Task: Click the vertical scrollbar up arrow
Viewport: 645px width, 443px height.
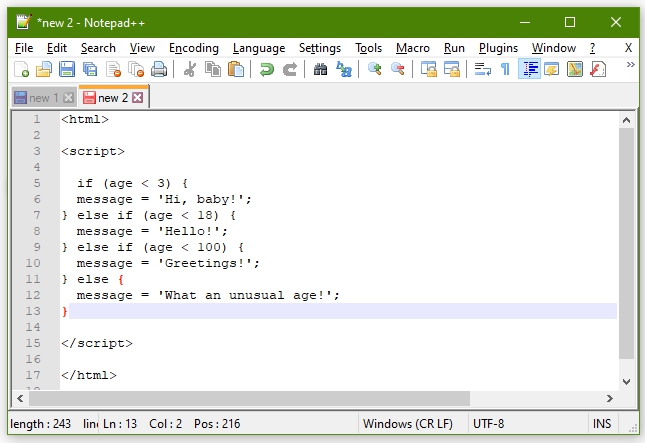Action: pos(626,120)
